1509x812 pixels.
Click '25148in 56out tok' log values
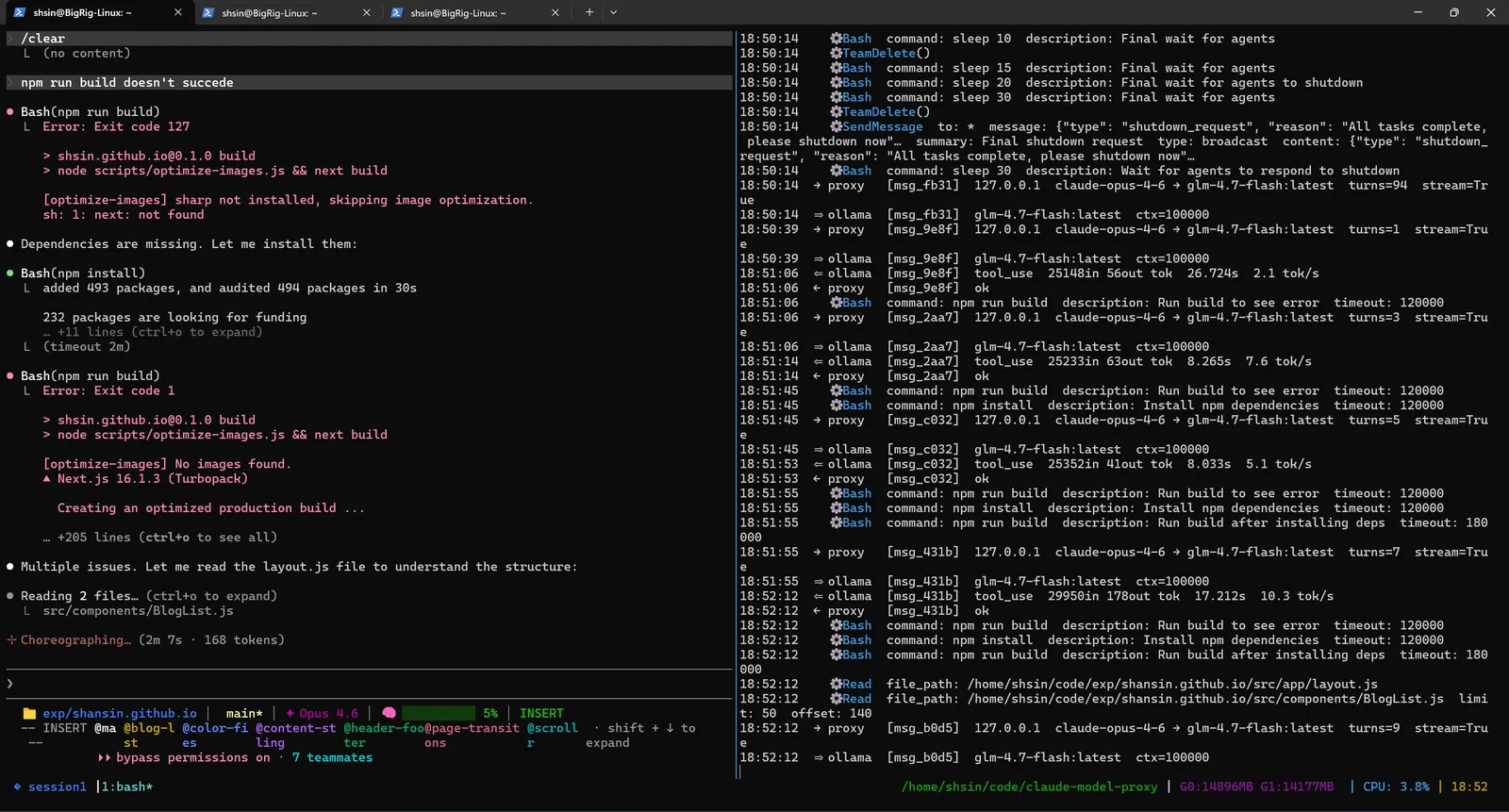point(1110,273)
